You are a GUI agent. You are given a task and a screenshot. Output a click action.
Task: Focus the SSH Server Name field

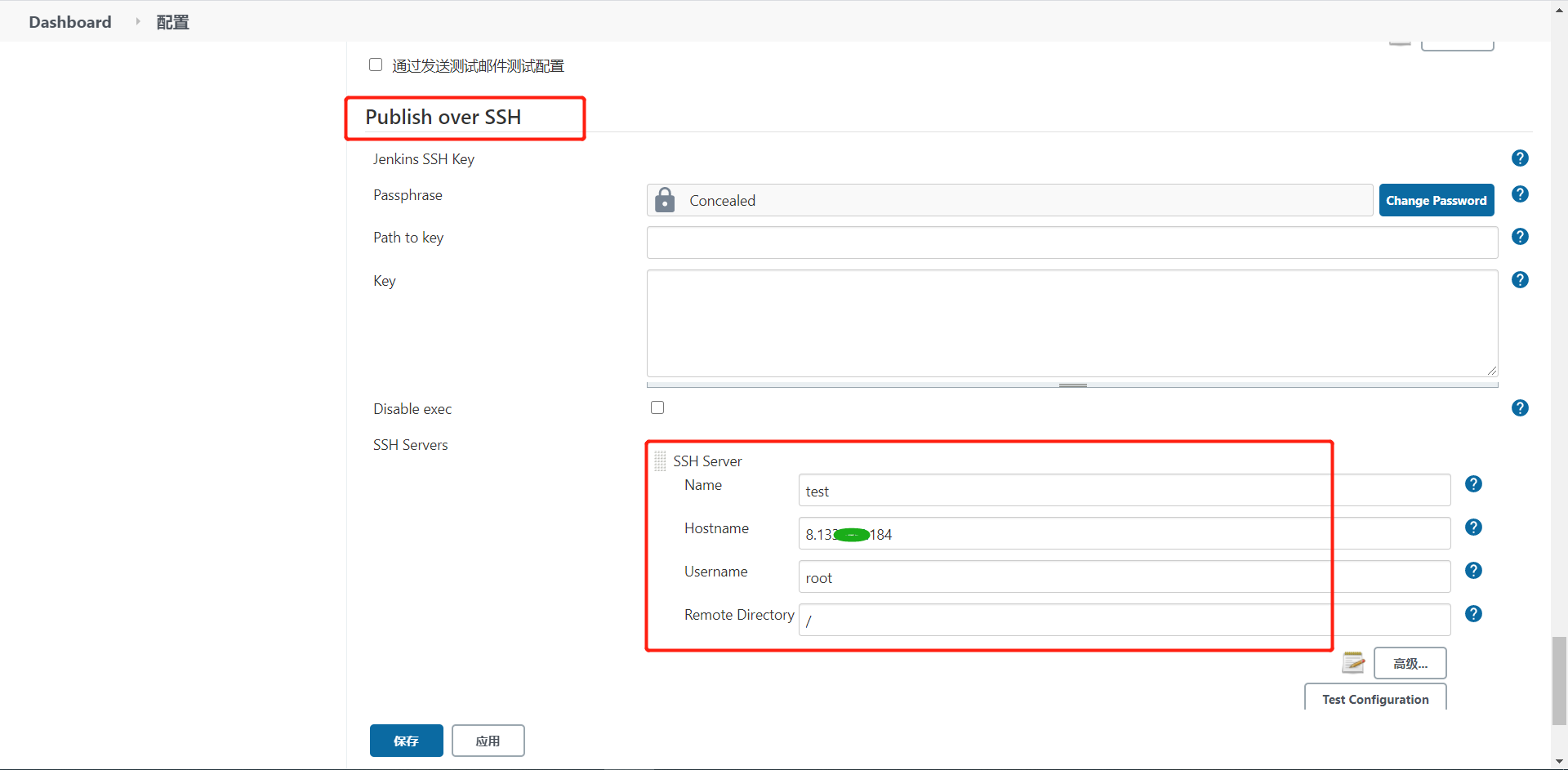point(1125,490)
